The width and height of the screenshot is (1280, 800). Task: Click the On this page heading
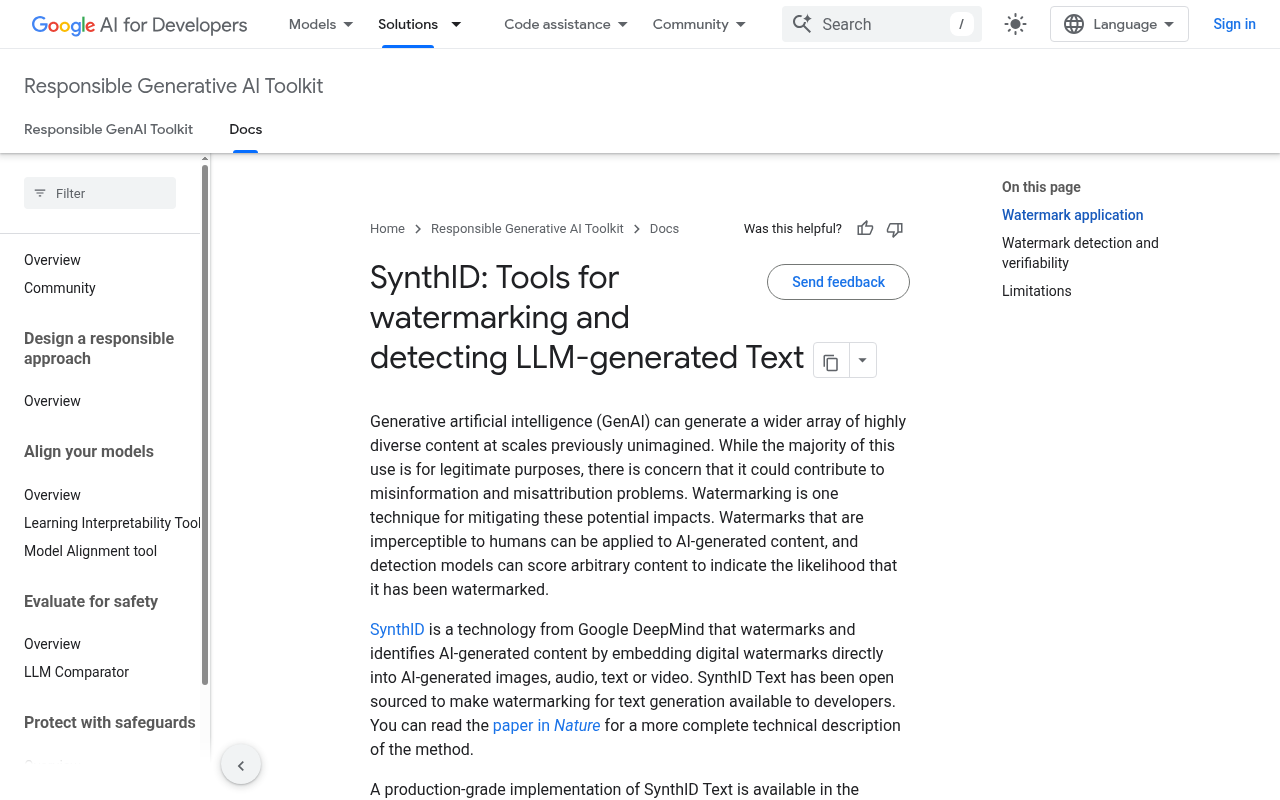pos(1041,187)
